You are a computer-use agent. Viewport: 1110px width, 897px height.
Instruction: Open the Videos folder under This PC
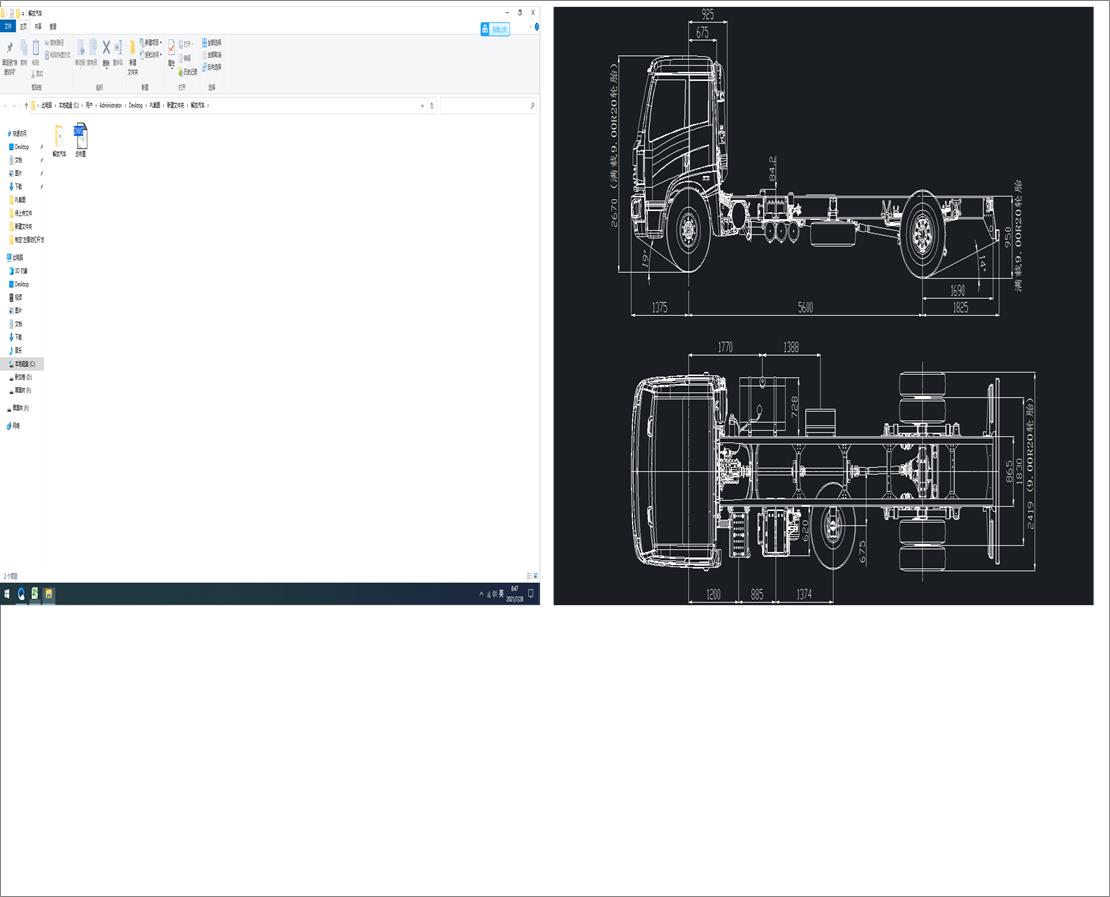18,297
